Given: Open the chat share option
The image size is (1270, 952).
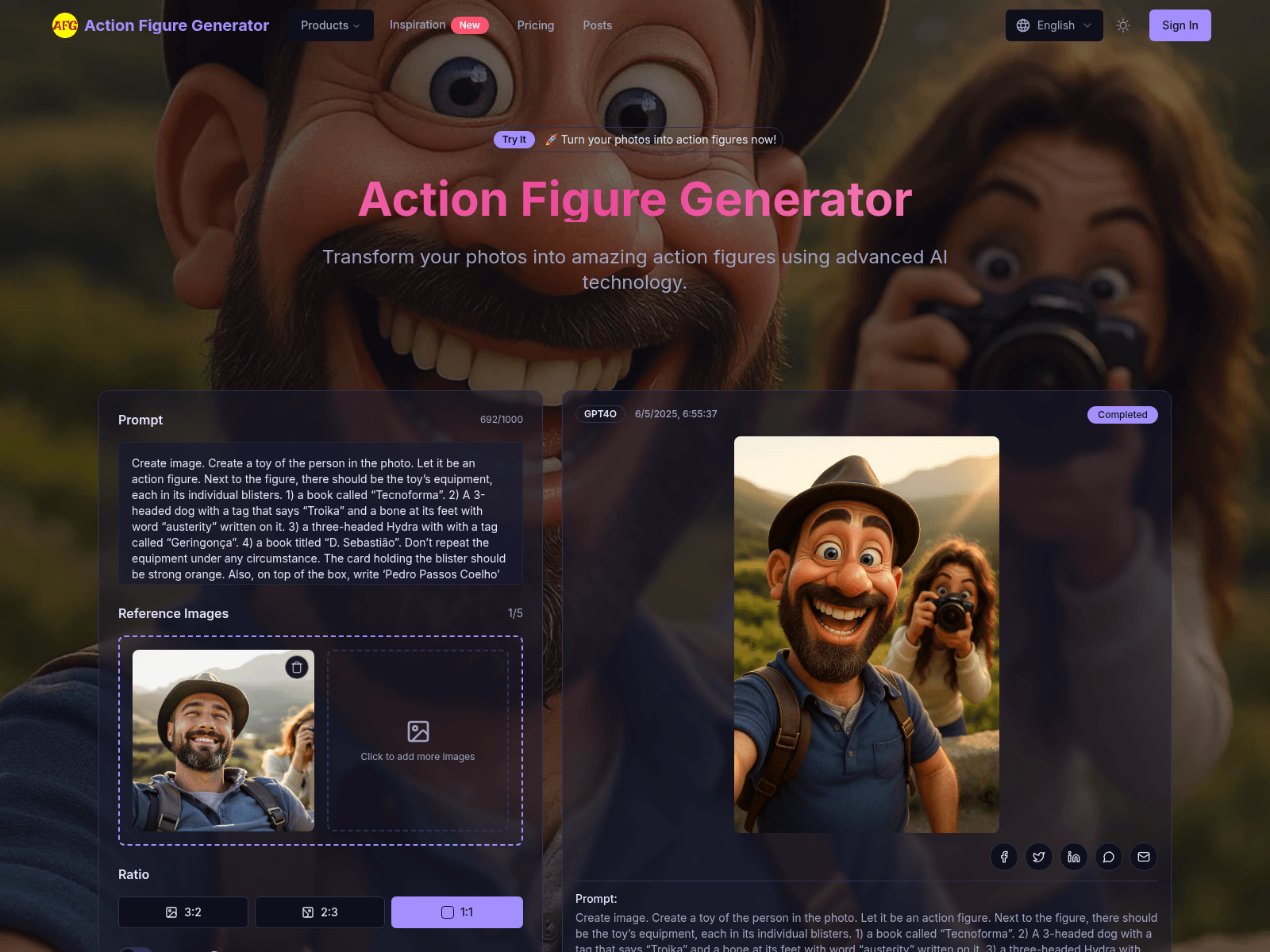Looking at the screenshot, I should [x=1109, y=857].
